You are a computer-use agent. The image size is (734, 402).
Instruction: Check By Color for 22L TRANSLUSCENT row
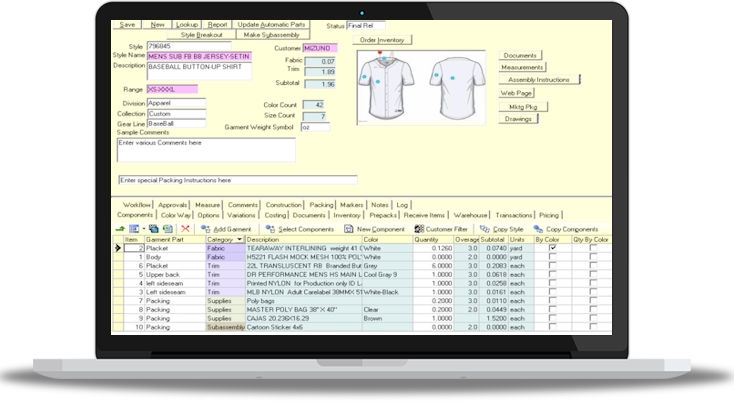coord(553,265)
